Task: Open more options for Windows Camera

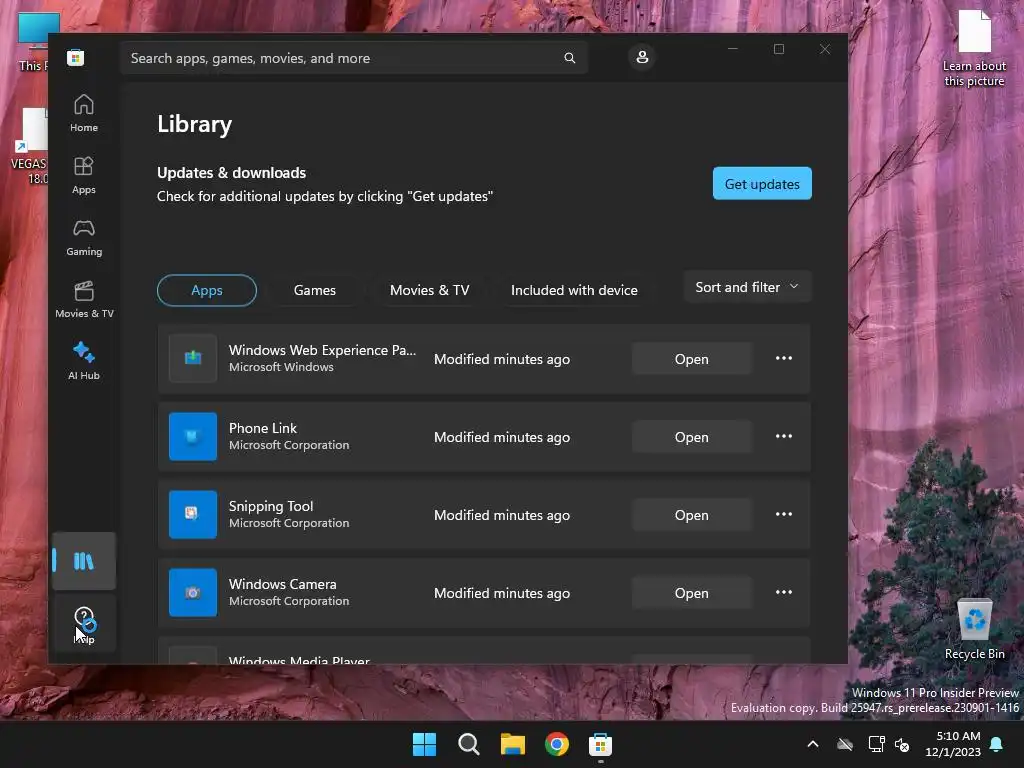Action: [784, 592]
